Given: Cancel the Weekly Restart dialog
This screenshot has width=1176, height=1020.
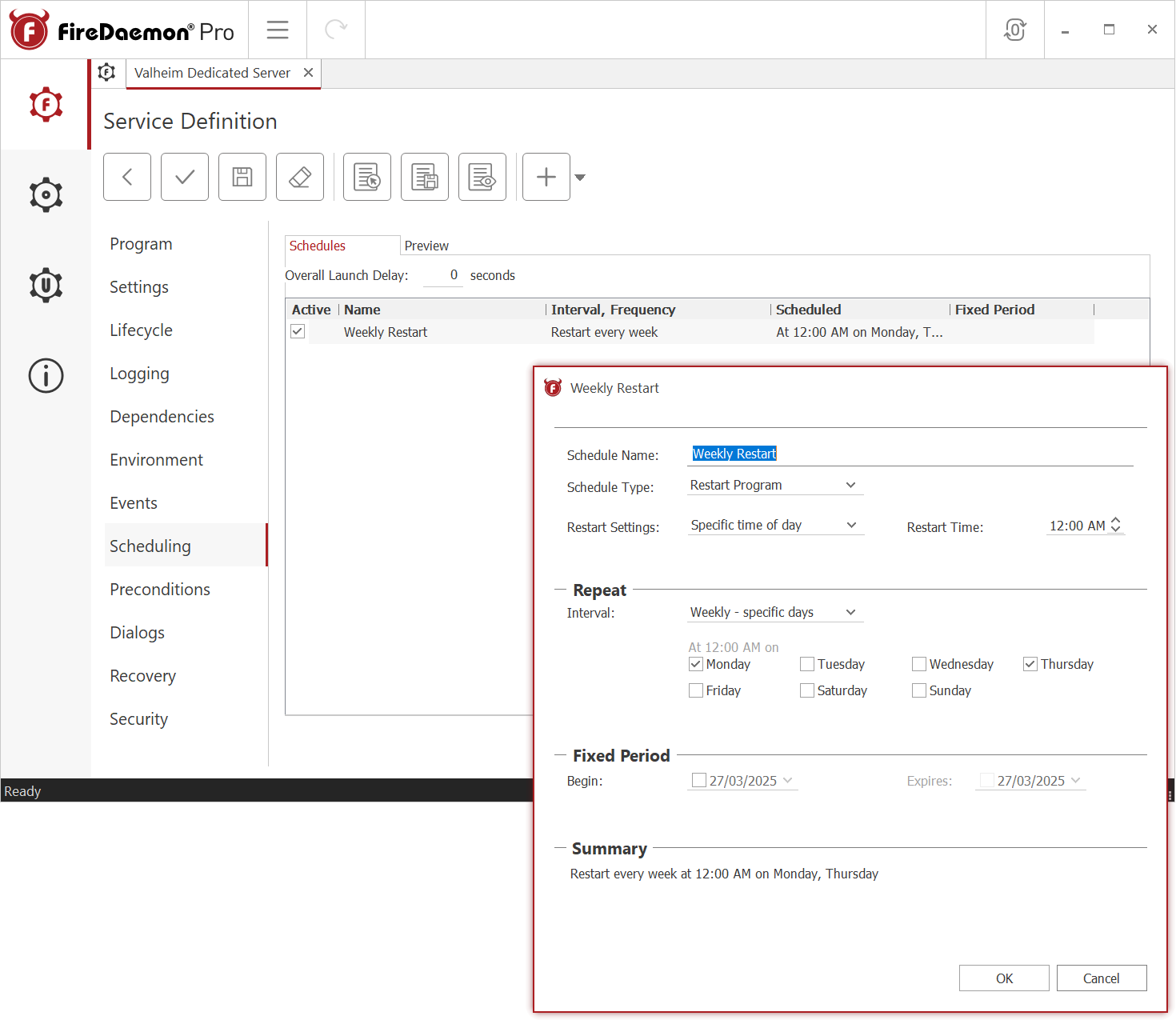Looking at the screenshot, I should 1102,978.
